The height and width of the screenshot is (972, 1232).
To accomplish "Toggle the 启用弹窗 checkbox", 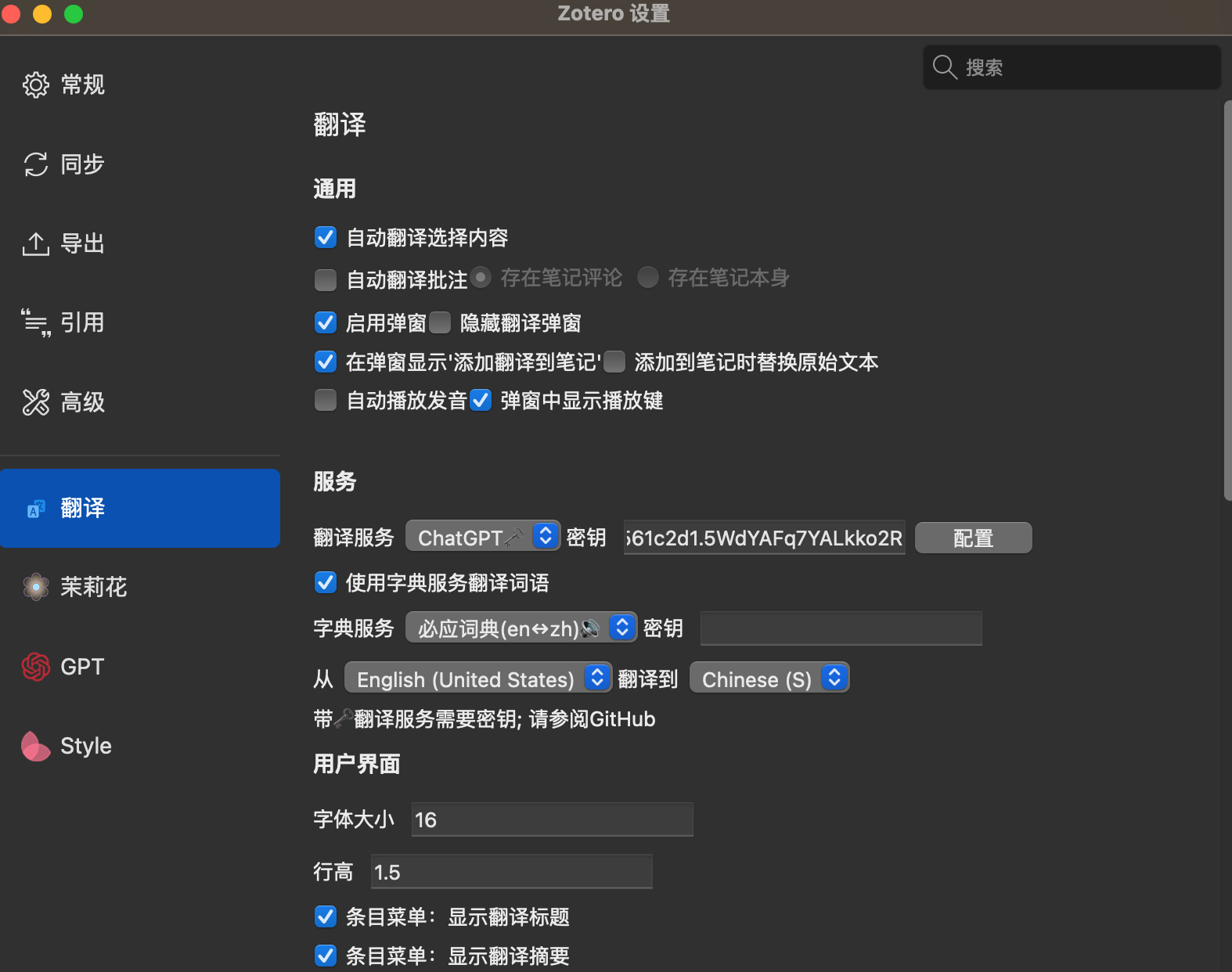I will click(x=326, y=322).
